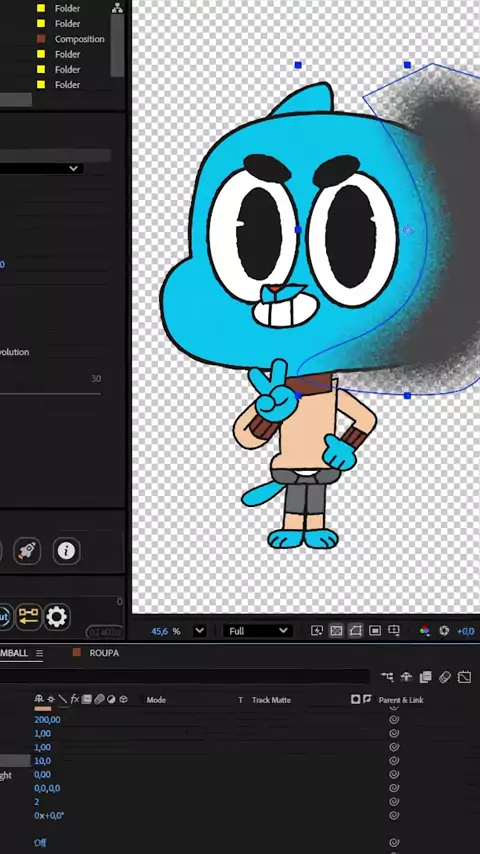480x854 pixels.
Task: Click the Project panel vertical scrollbar
Action: (x=117, y=46)
